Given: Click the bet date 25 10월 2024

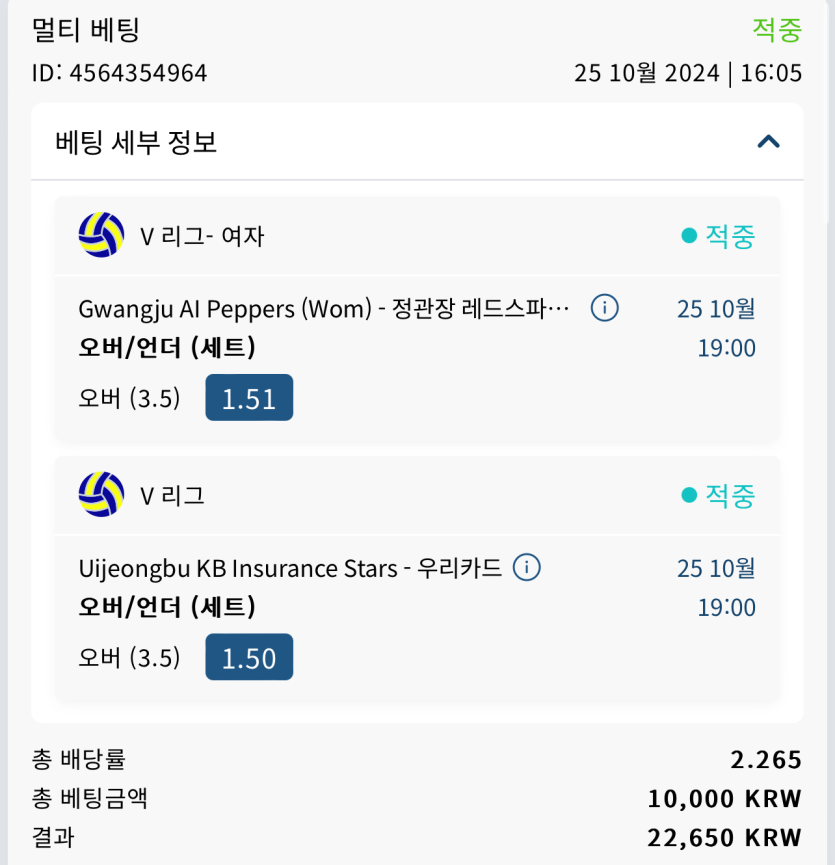Looking at the screenshot, I should pyautogui.click(x=646, y=73).
